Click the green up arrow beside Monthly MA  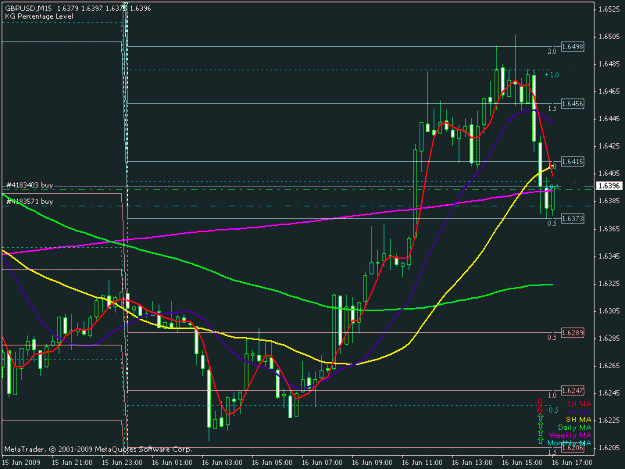540,441
